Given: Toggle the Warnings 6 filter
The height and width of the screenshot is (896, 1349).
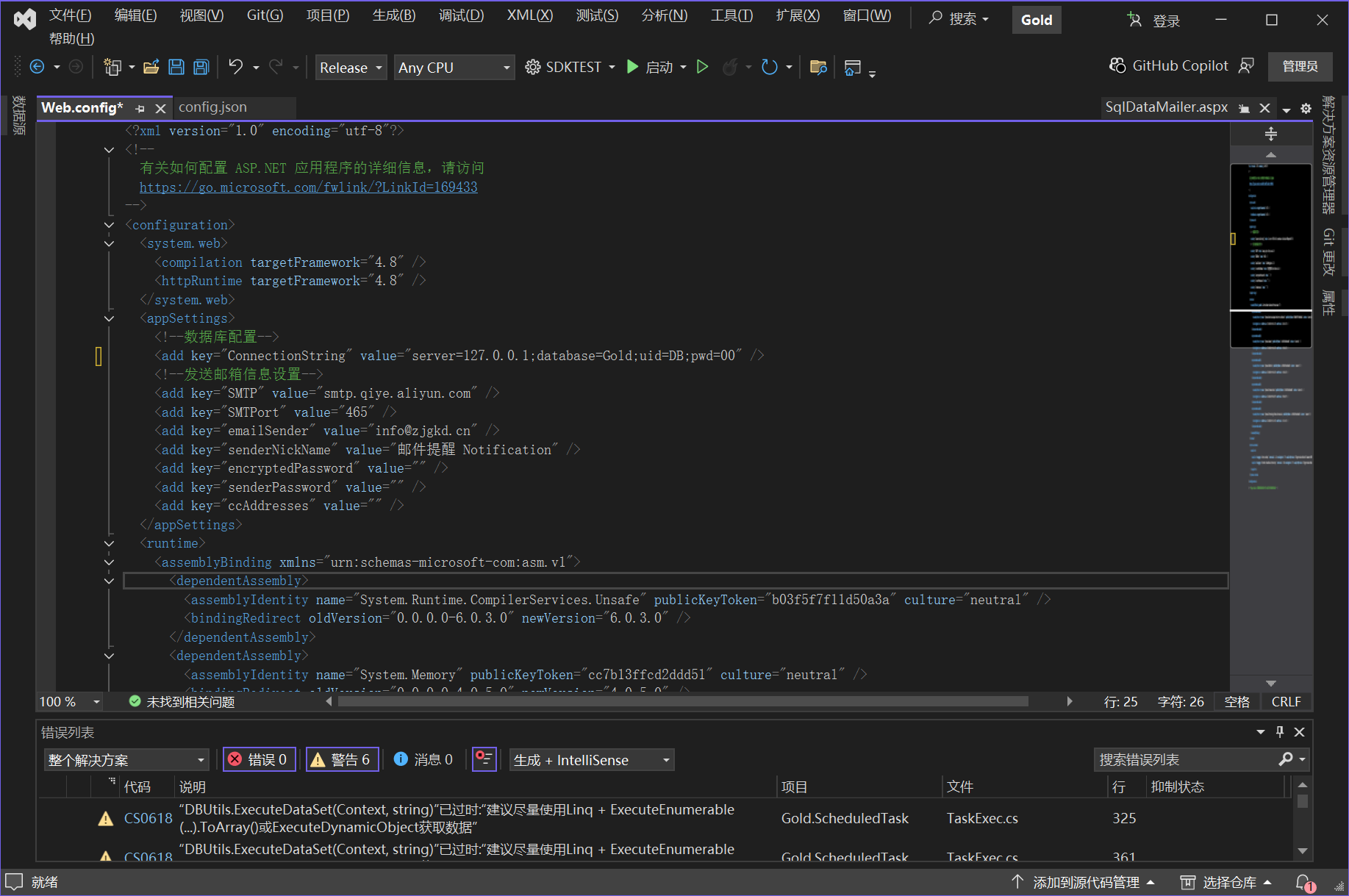Looking at the screenshot, I should tap(342, 759).
